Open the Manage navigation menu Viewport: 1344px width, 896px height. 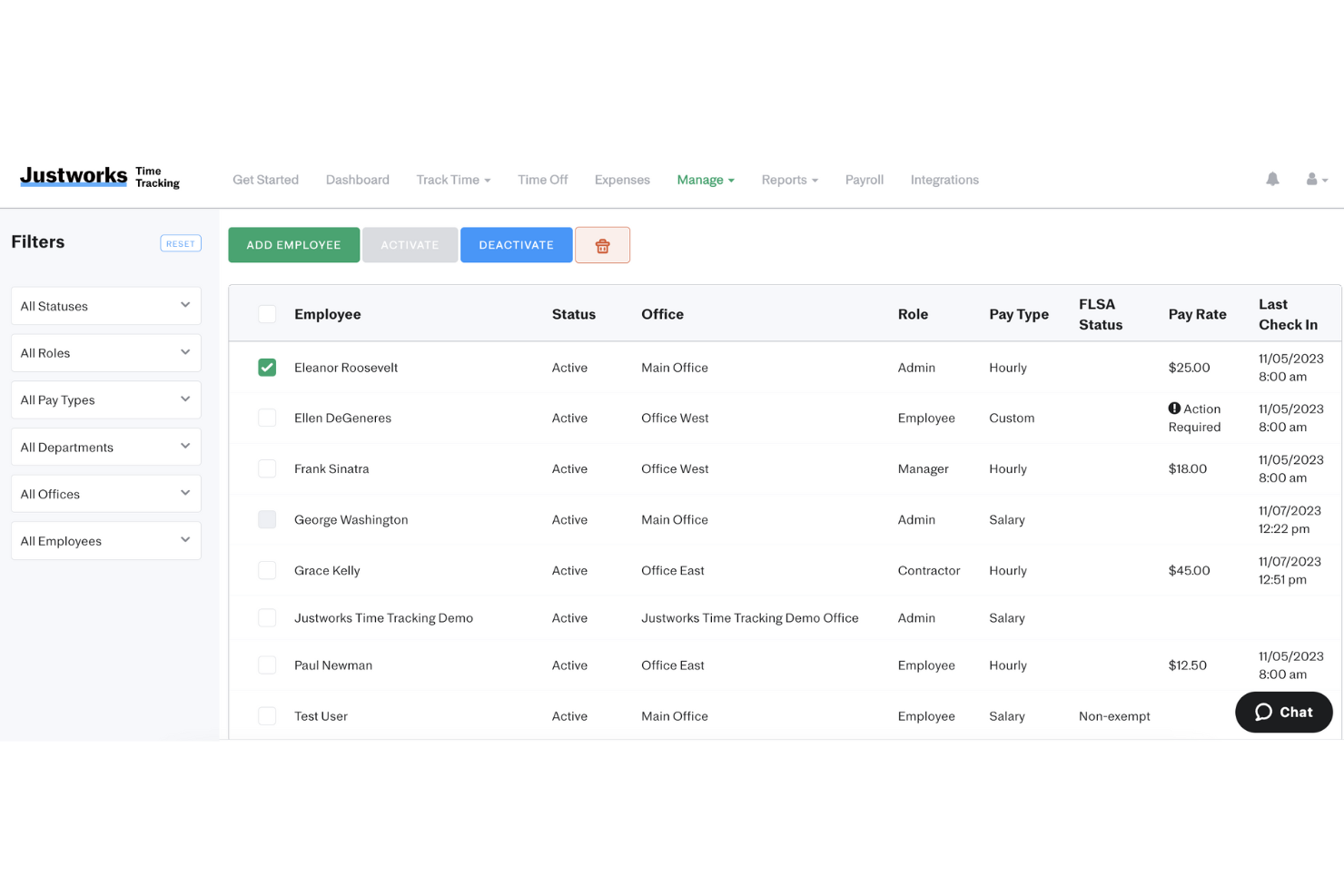pyautogui.click(x=705, y=180)
